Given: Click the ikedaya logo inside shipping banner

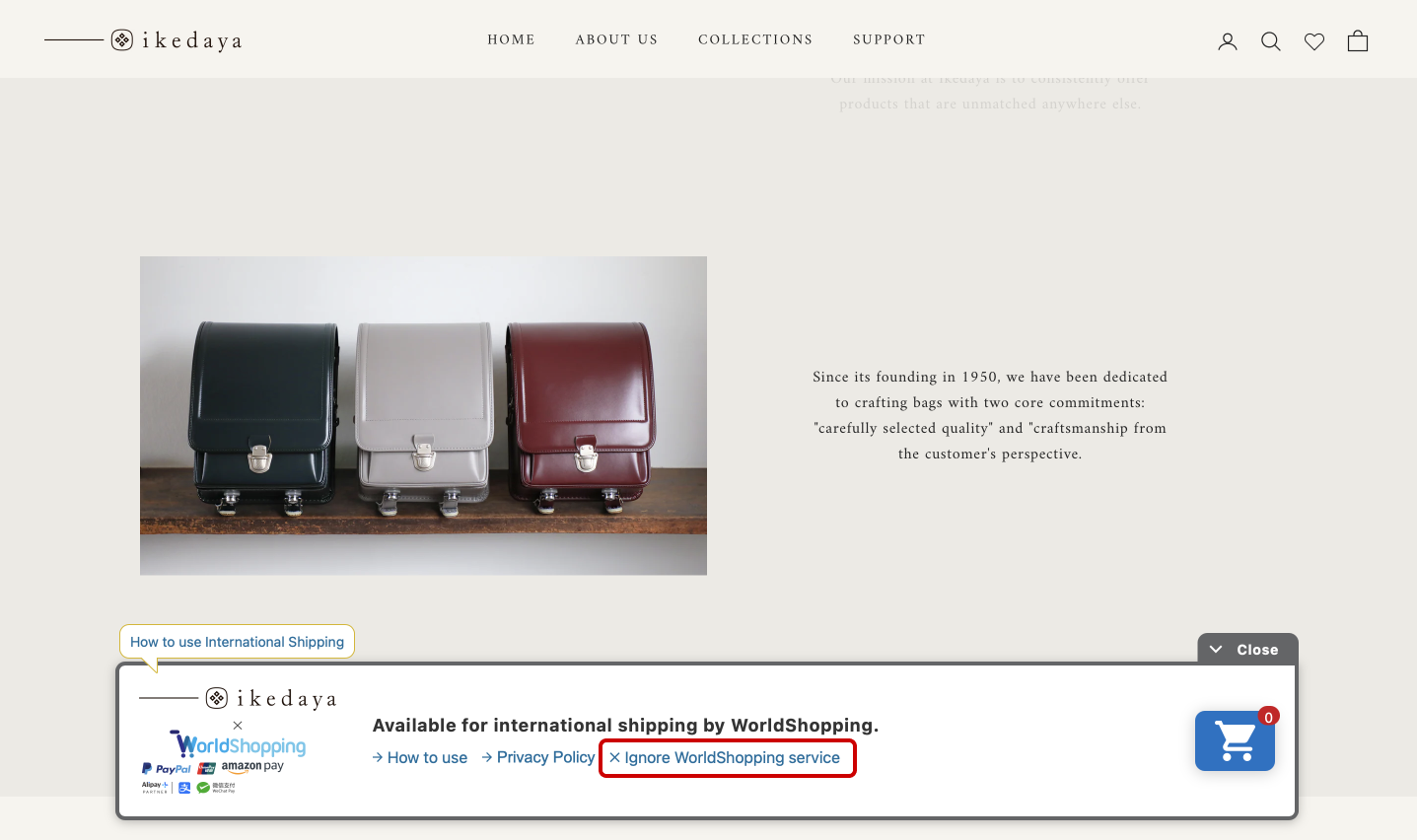Looking at the screenshot, I should [x=271, y=699].
